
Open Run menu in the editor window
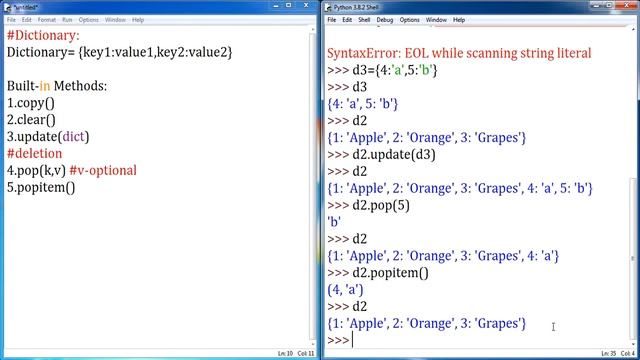67,20
